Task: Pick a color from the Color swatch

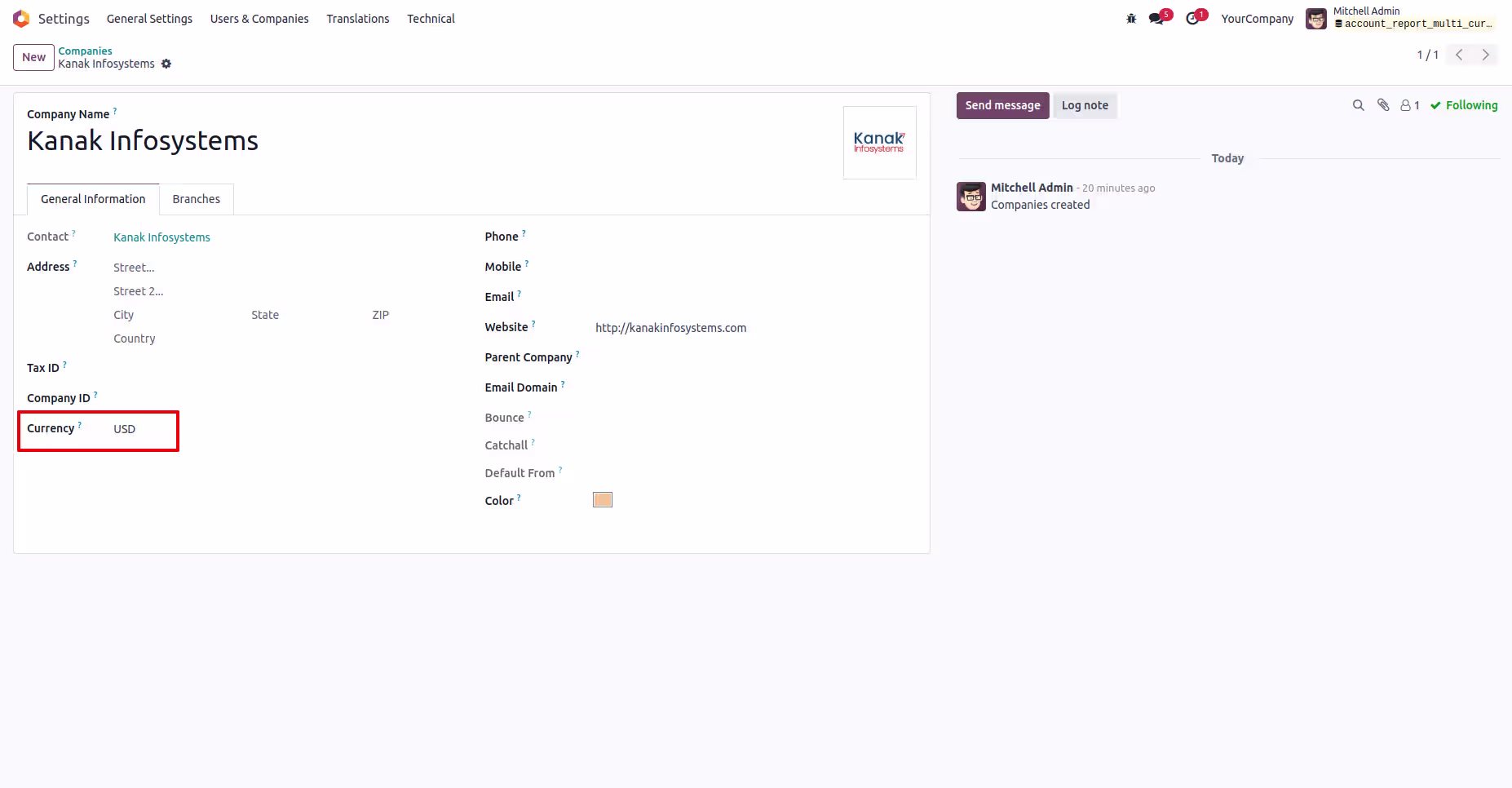Action: 603,500
